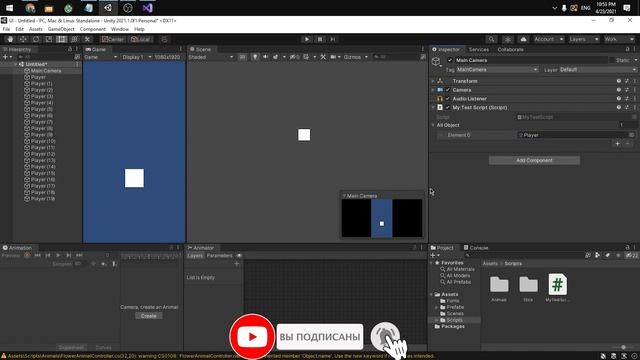The height and width of the screenshot is (360, 640).
Task: Switch to the Services tab
Action: tap(479, 49)
